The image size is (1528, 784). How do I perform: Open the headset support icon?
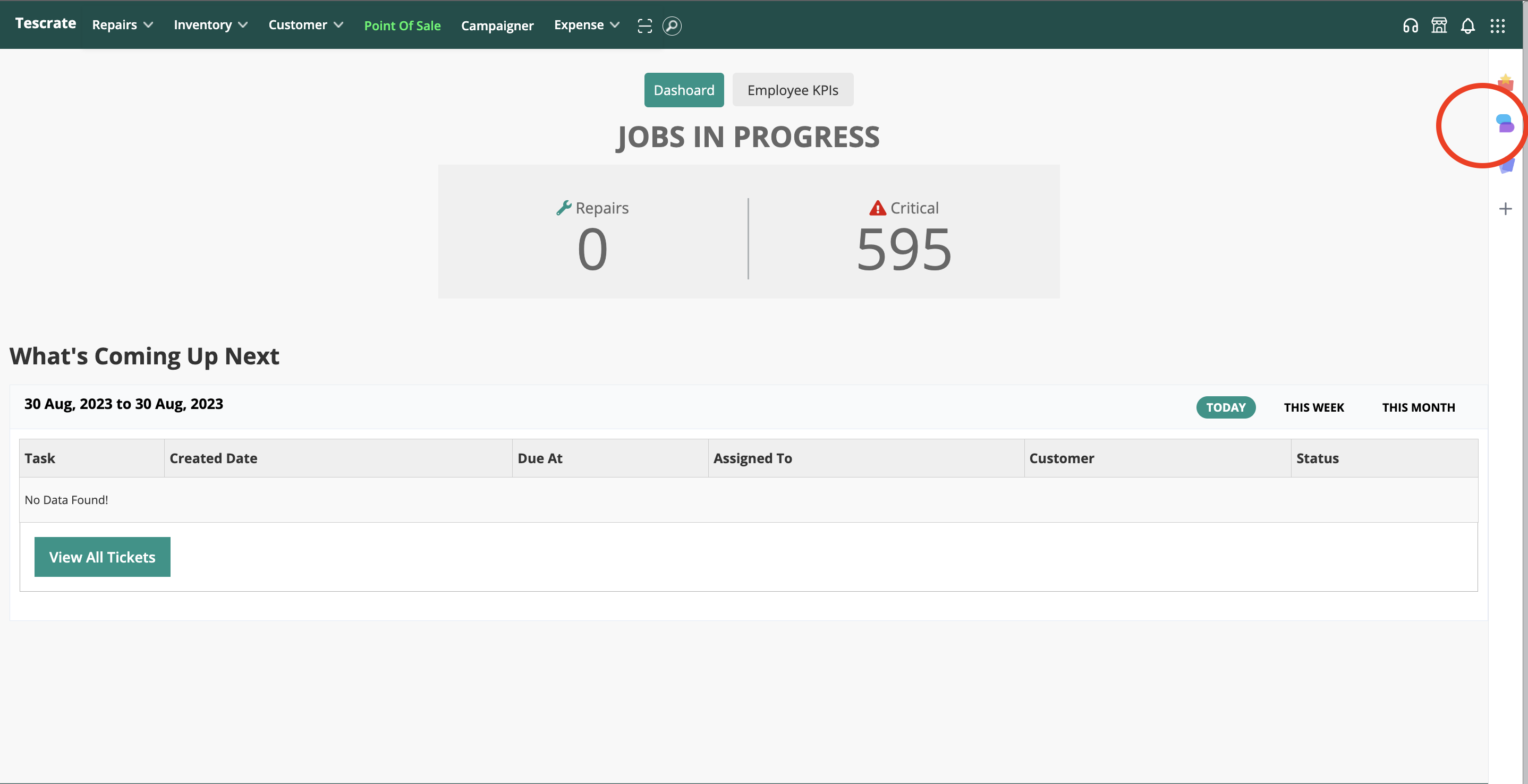(1411, 25)
